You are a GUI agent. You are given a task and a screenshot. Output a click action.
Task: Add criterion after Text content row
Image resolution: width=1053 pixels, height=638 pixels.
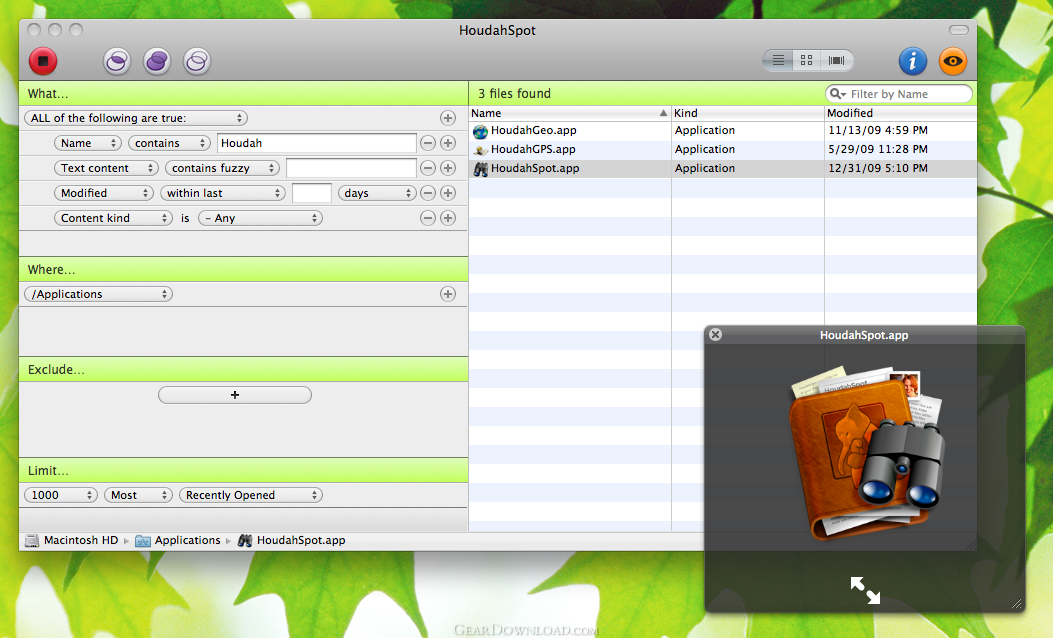448,168
